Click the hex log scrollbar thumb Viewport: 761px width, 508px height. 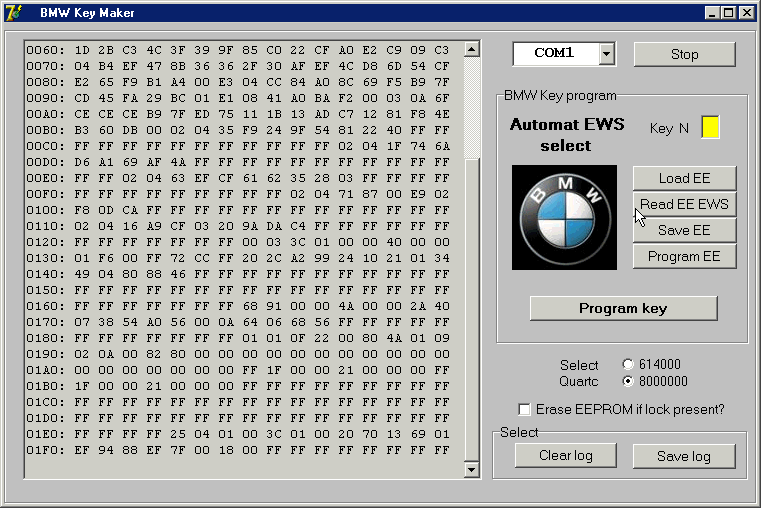[472, 309]
